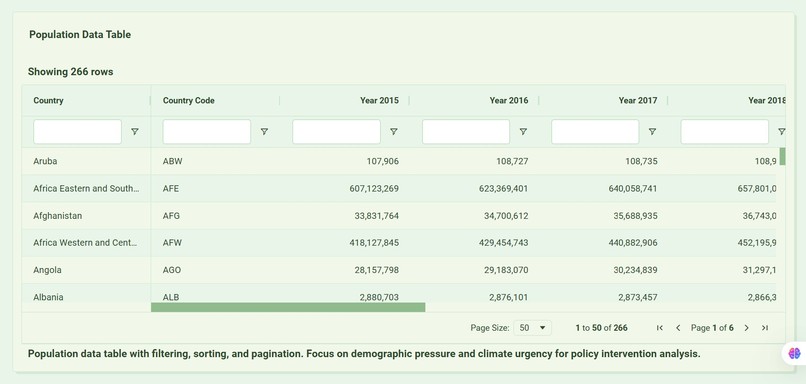Open the brain assistant floating icon
806x384 pixels.
pyautogui.click(x=795, y=353)
